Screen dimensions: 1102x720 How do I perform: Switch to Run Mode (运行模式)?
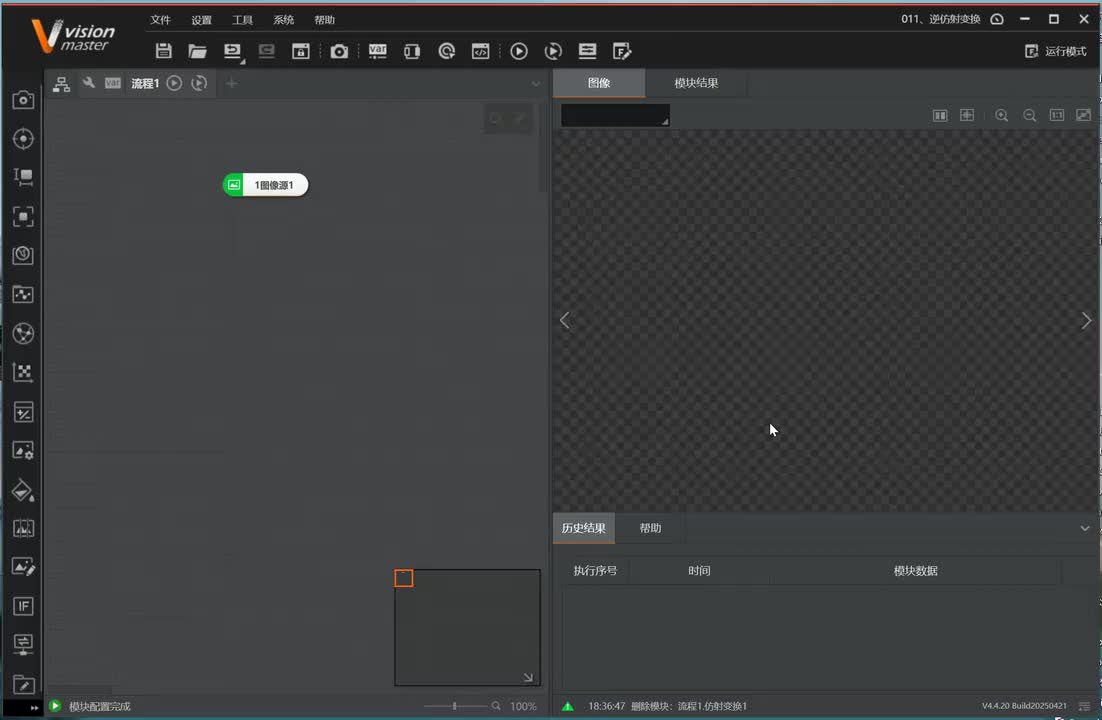tap(1056, 51)
